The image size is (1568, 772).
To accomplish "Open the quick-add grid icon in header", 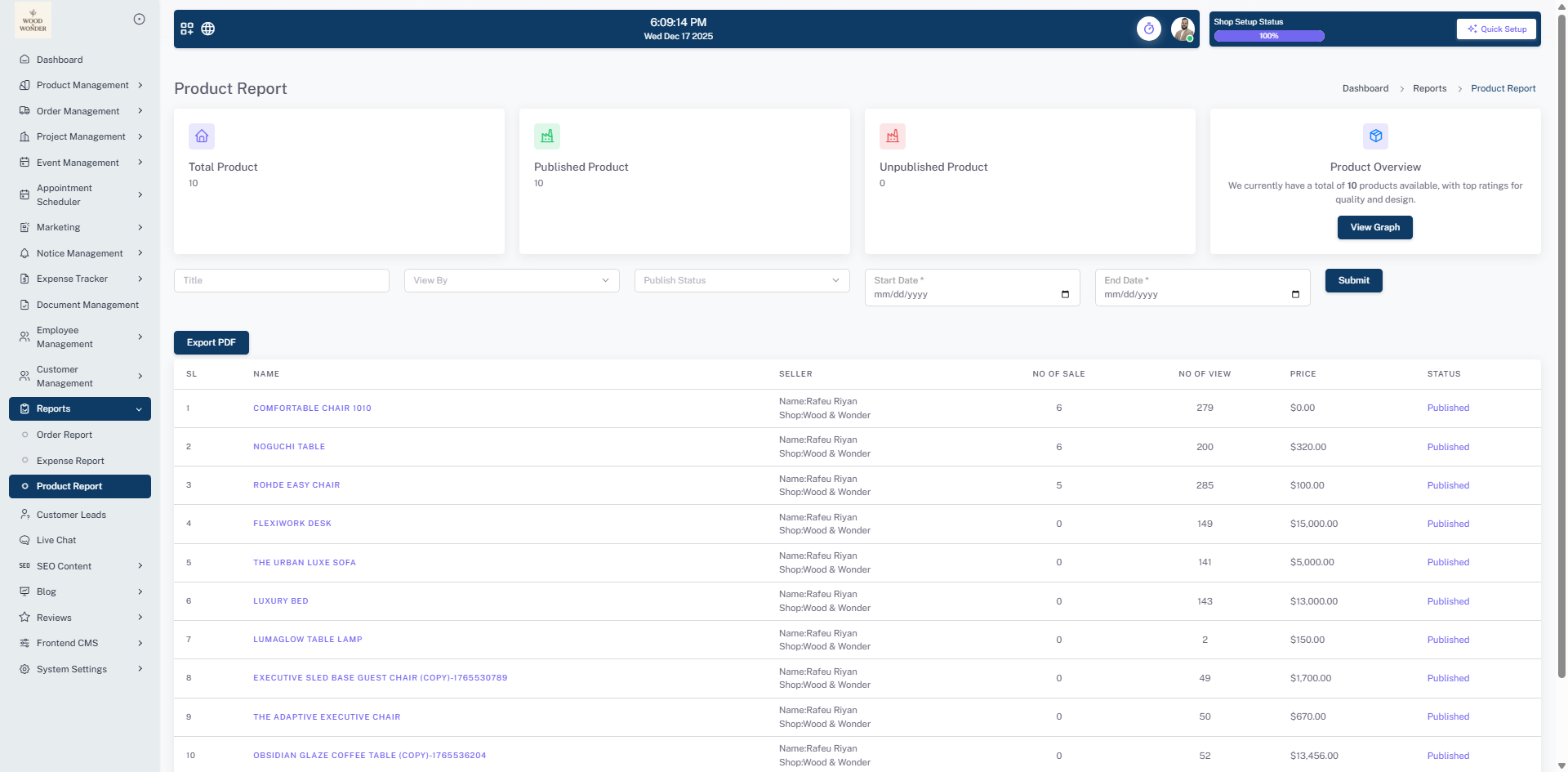I will (187, 29).
